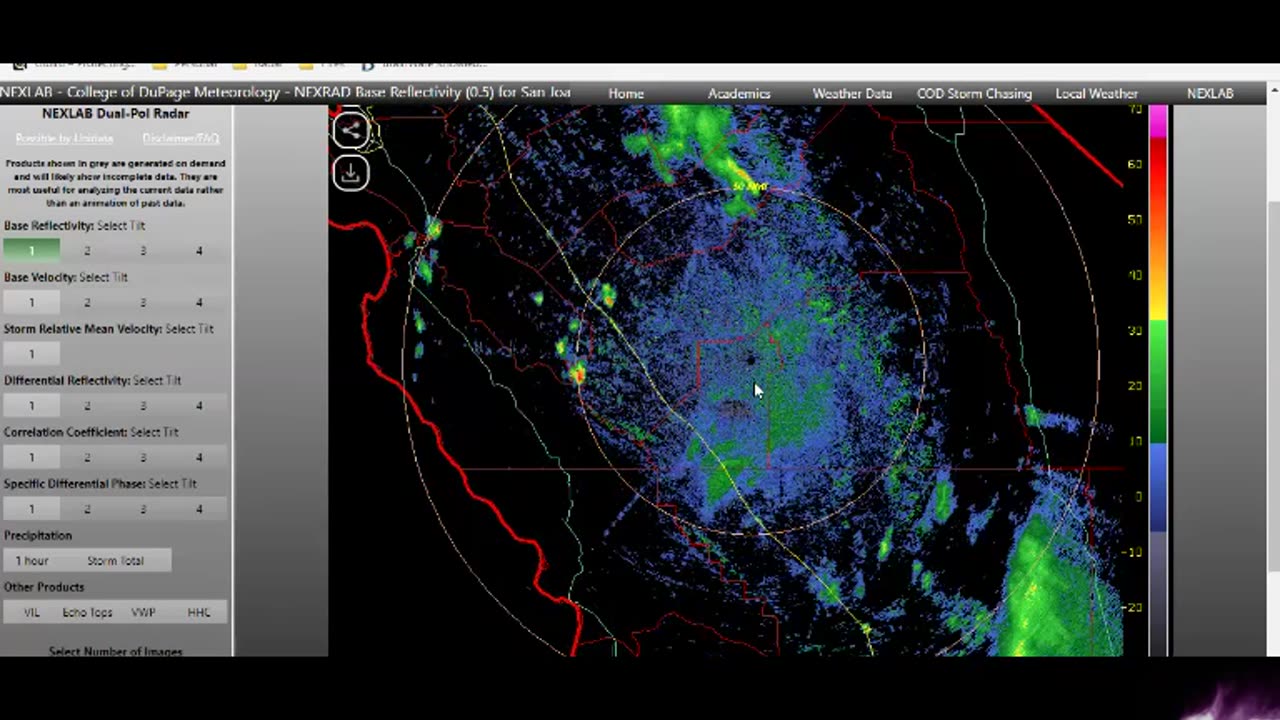This screenshot has width=1280, height=720.
Task: Open the COD Storm Chasing menu
Action: tap(974, 93)
